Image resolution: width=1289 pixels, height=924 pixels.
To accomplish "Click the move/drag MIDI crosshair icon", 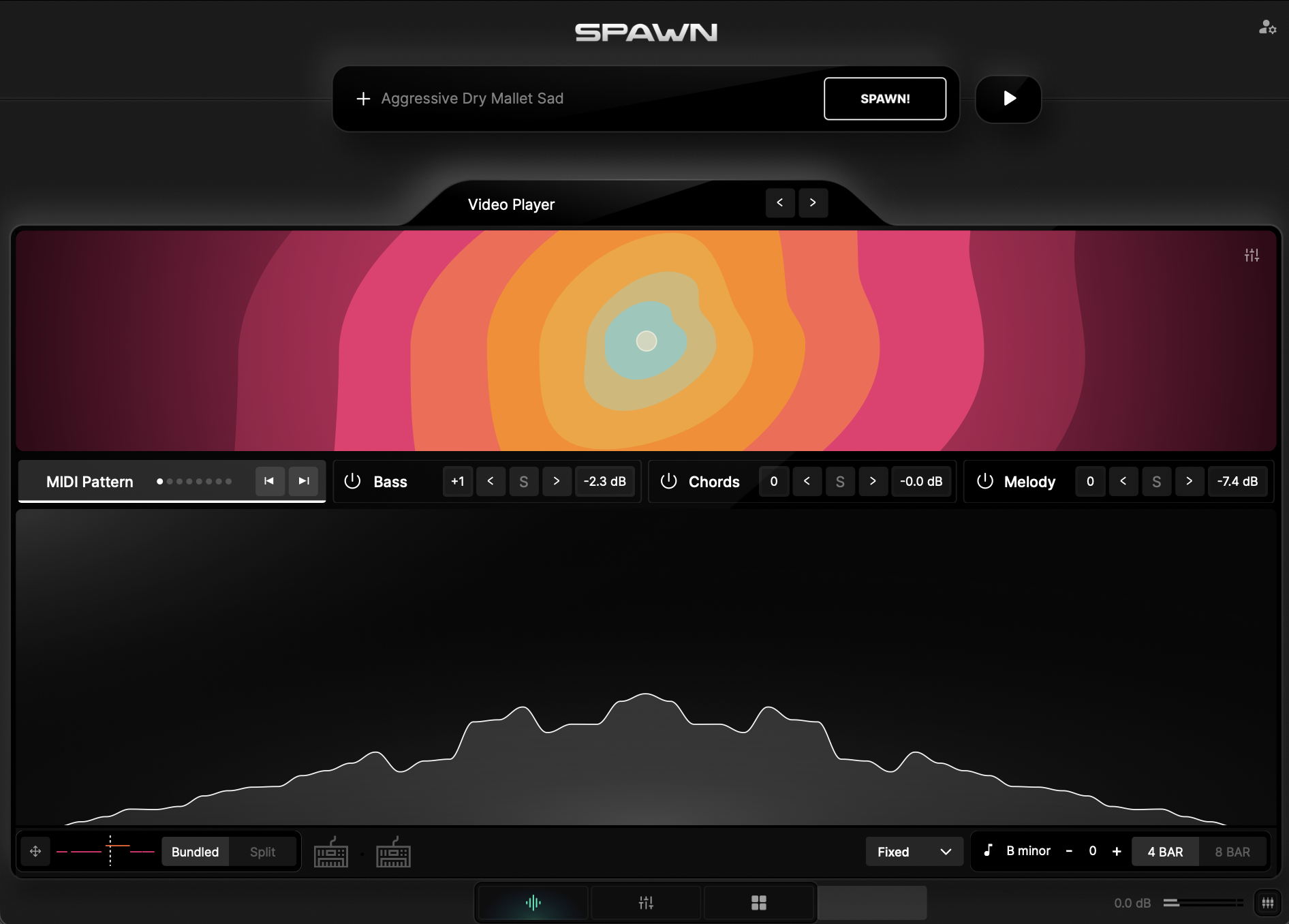I will [x=35, y=851].
